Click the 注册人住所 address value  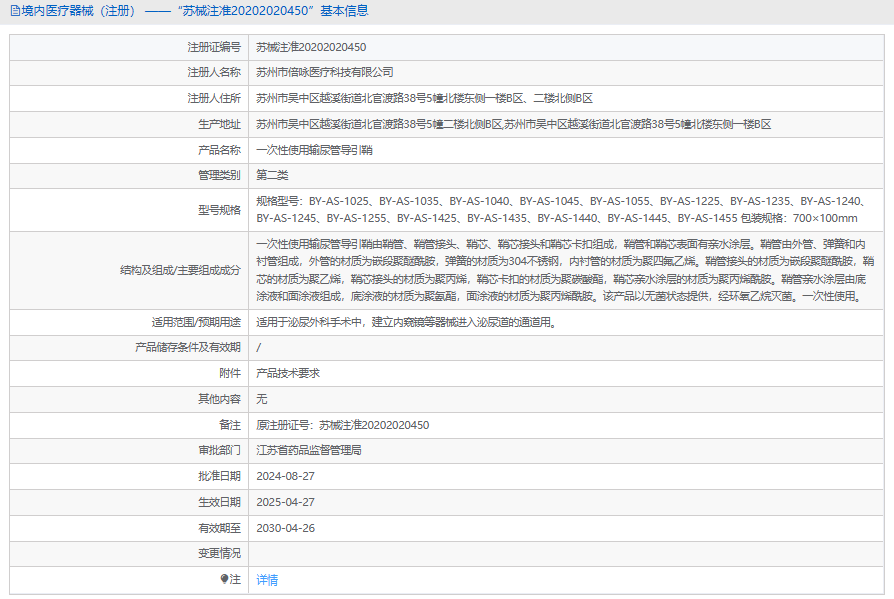(x=424, y=99)
